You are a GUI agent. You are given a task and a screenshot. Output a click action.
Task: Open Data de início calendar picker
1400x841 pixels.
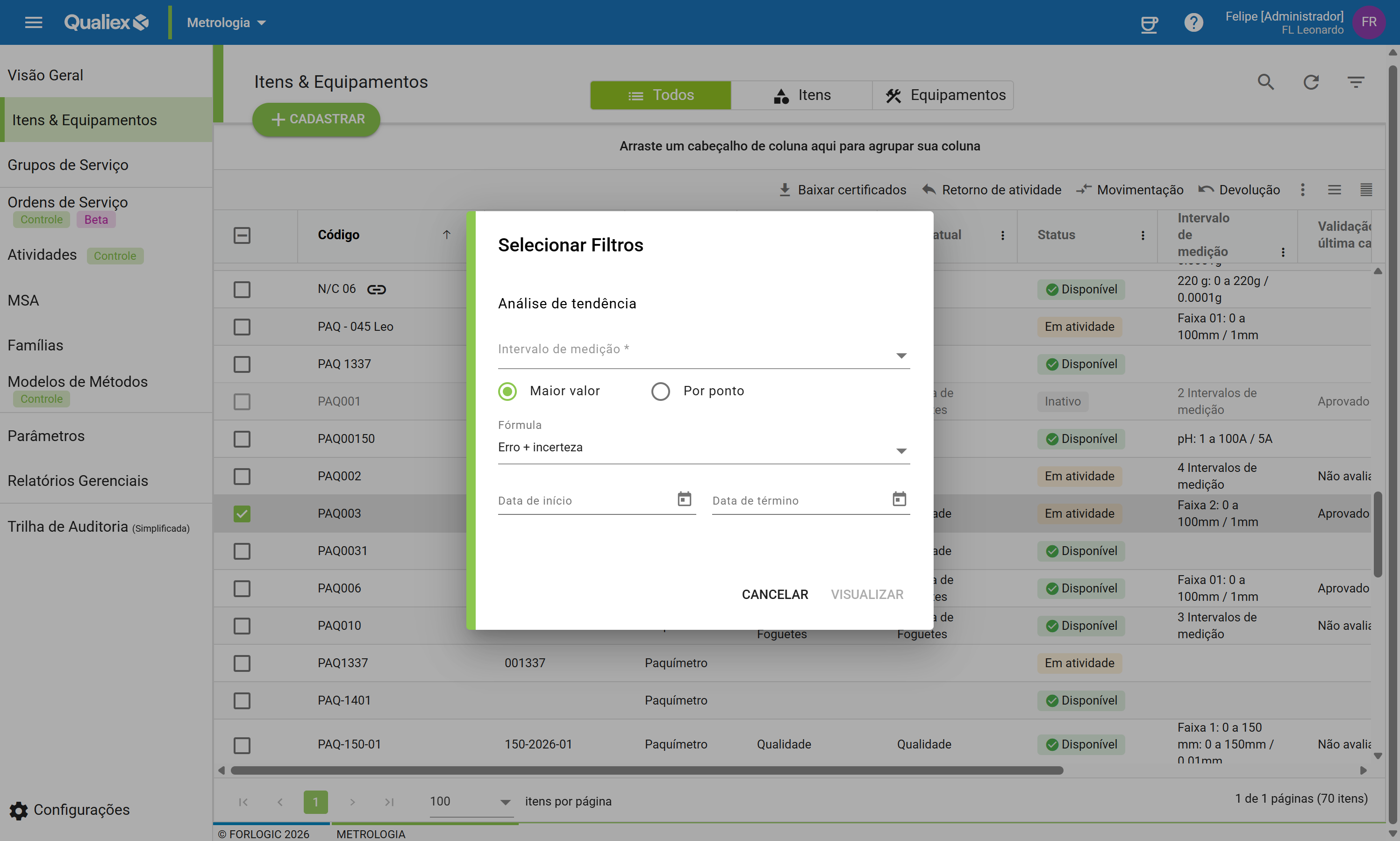[x=684, y=499]
